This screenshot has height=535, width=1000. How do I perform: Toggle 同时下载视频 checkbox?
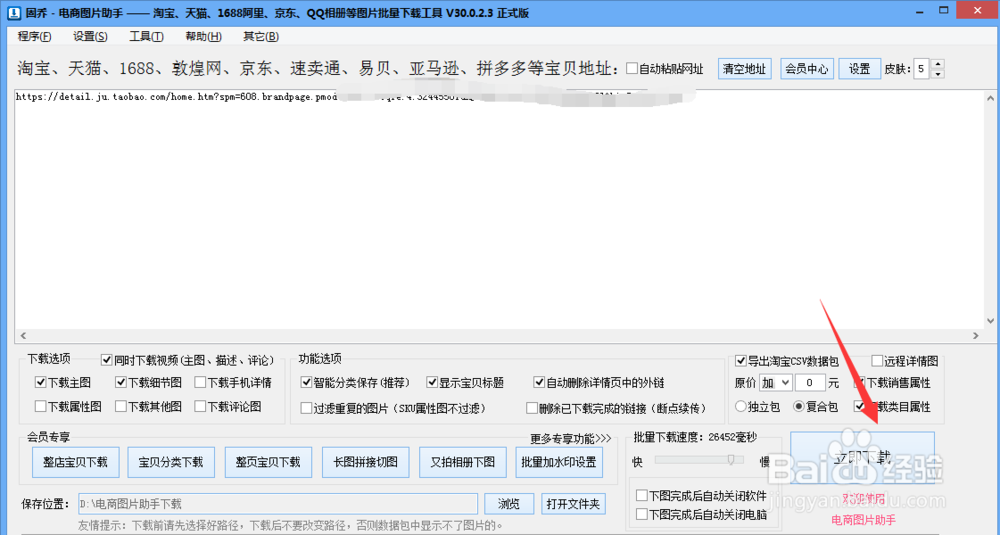tap(107, 360)
